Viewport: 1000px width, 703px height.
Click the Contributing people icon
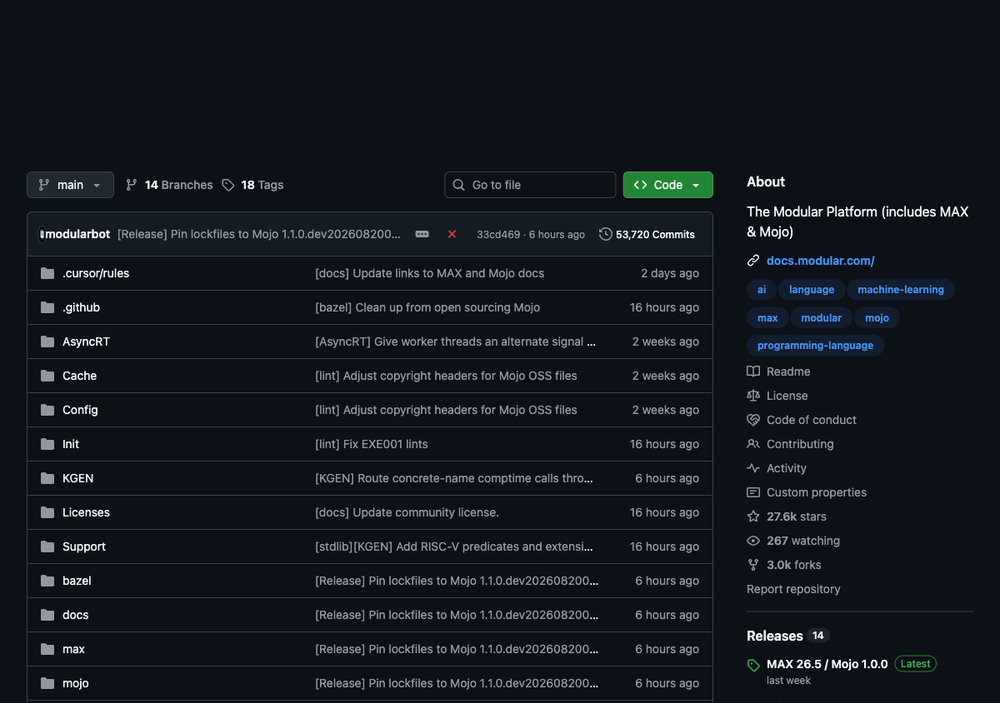click(753, 444)
